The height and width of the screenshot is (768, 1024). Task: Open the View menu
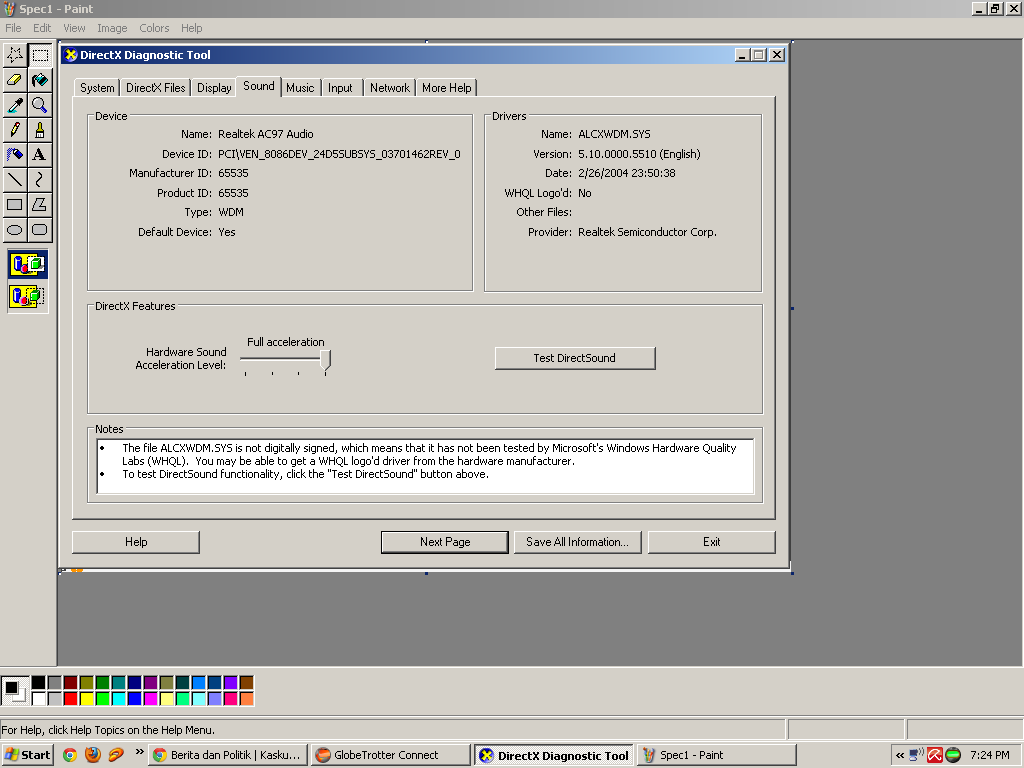(74, 28)
